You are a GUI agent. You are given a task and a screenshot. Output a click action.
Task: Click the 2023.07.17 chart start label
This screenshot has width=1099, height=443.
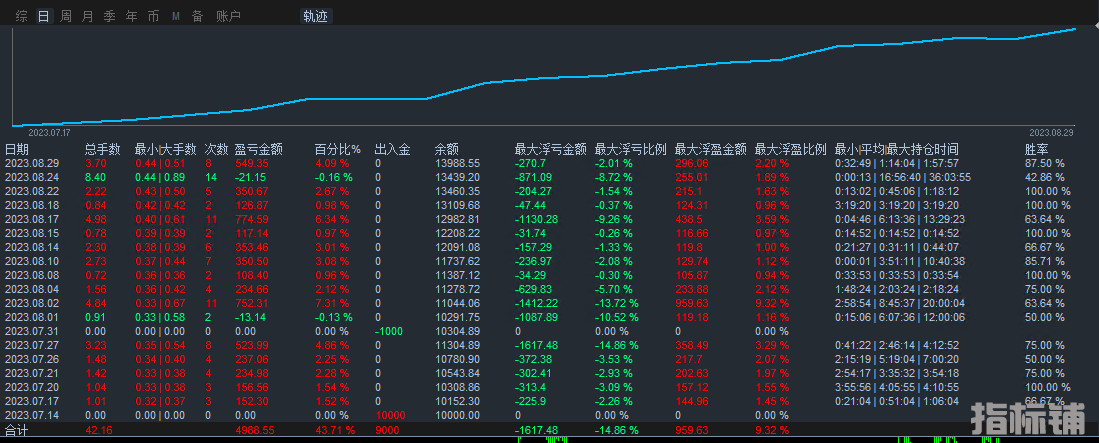click(49, 132)
